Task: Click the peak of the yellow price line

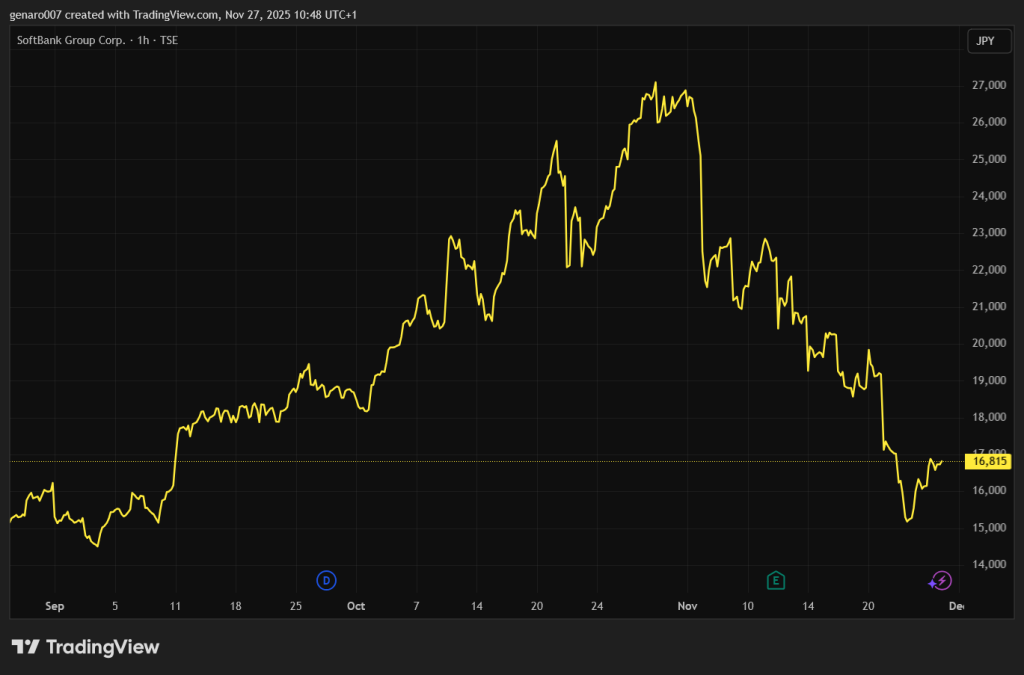Action: pos(655,83)
